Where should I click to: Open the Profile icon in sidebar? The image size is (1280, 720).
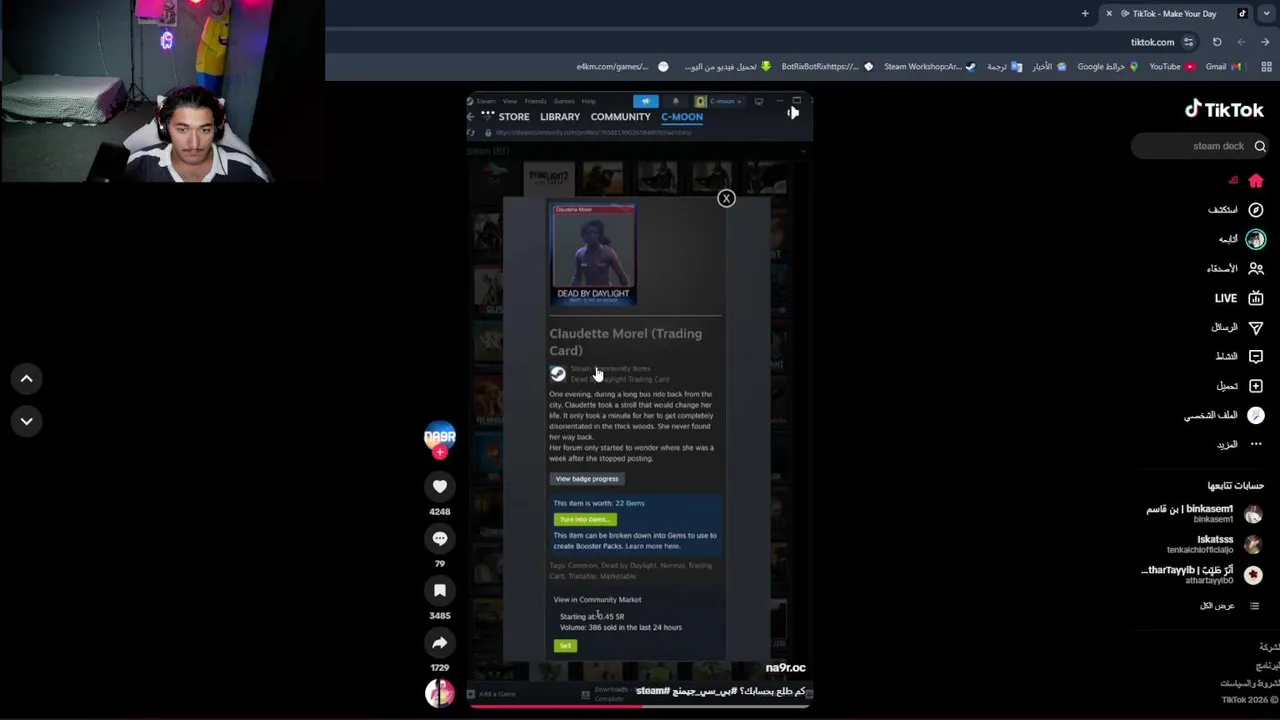coord(1256,415)
